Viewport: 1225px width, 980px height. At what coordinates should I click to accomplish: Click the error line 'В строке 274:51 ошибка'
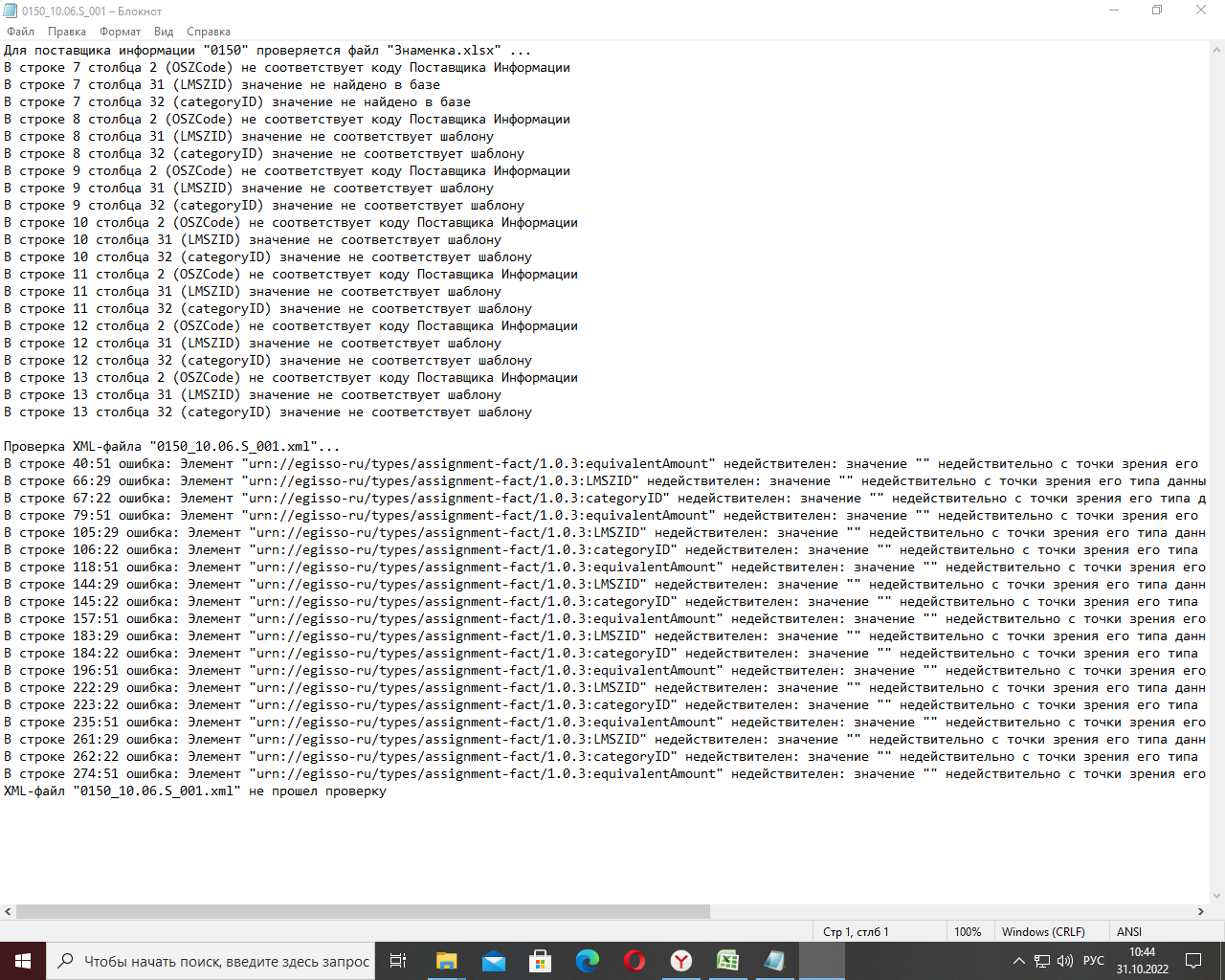pos(605,774)
